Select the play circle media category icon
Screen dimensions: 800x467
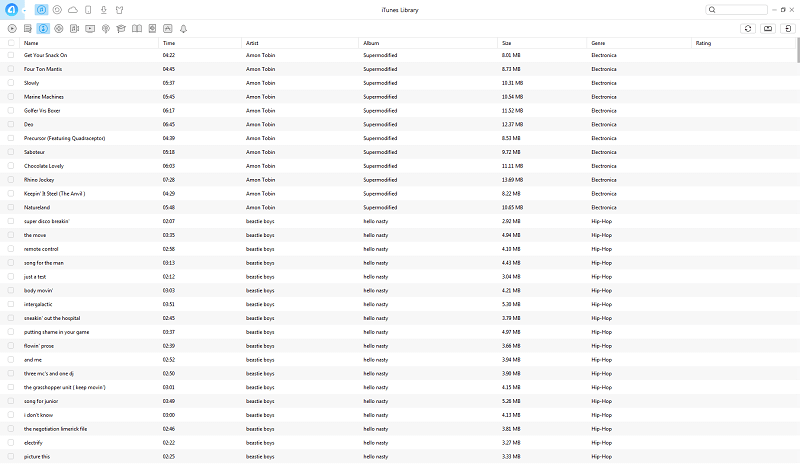12,29
